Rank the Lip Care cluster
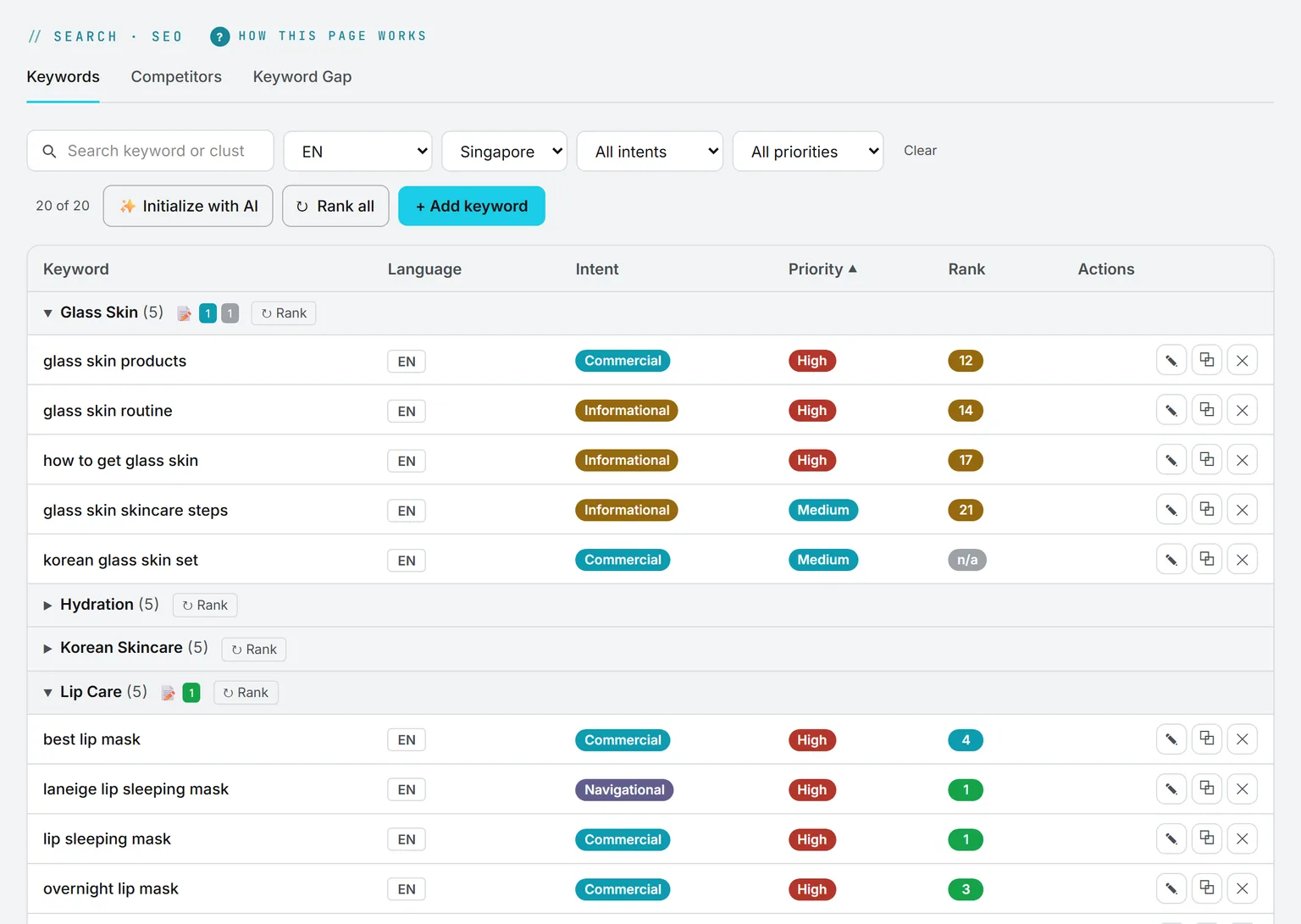1301x924 pixels. pos(246,693)
